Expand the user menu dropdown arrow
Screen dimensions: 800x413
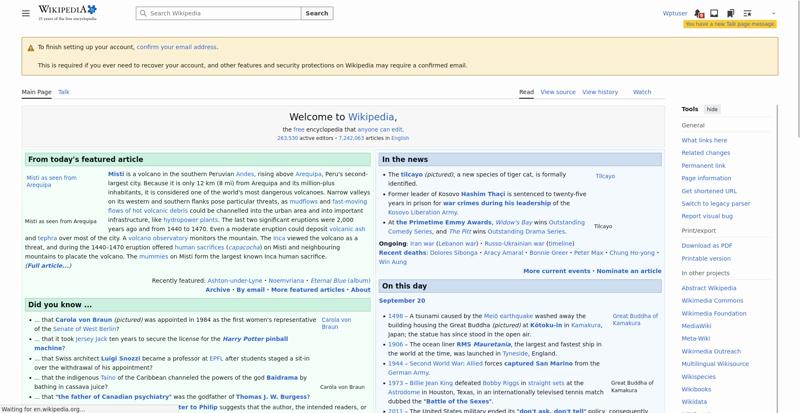pos(773,13)
